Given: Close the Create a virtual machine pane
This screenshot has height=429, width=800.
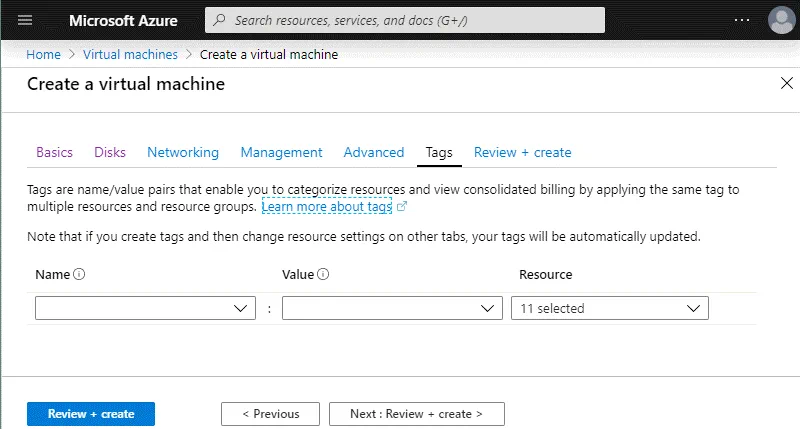Looking at the screenshot, I should [x=786, y=83].
